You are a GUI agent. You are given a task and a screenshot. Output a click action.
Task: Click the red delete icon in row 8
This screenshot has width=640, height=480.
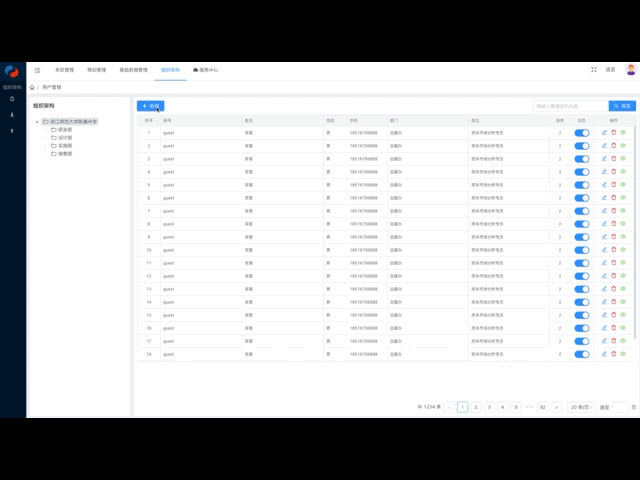(613, 224)
